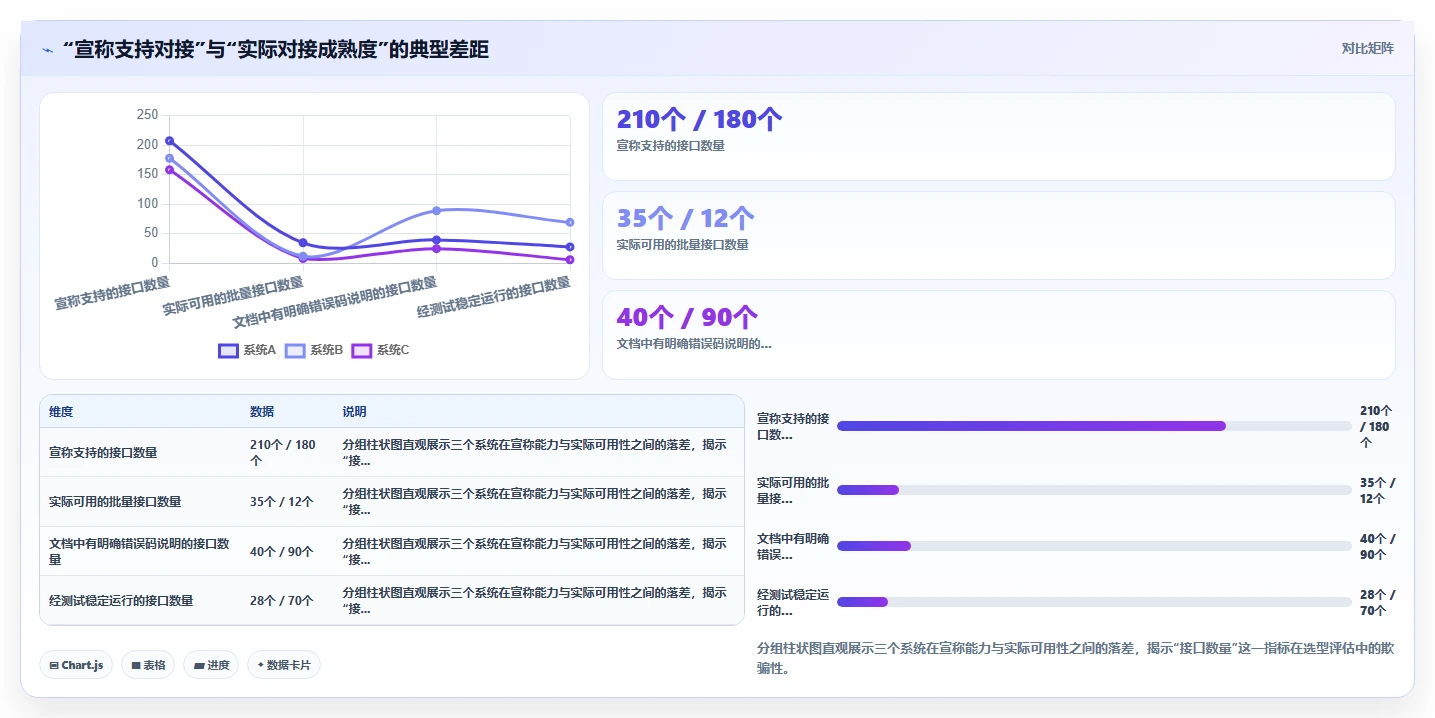Click progress value 210个 / 180个 on right
This screenshot has height=718, width=1435.
[x=1377, y=426]
